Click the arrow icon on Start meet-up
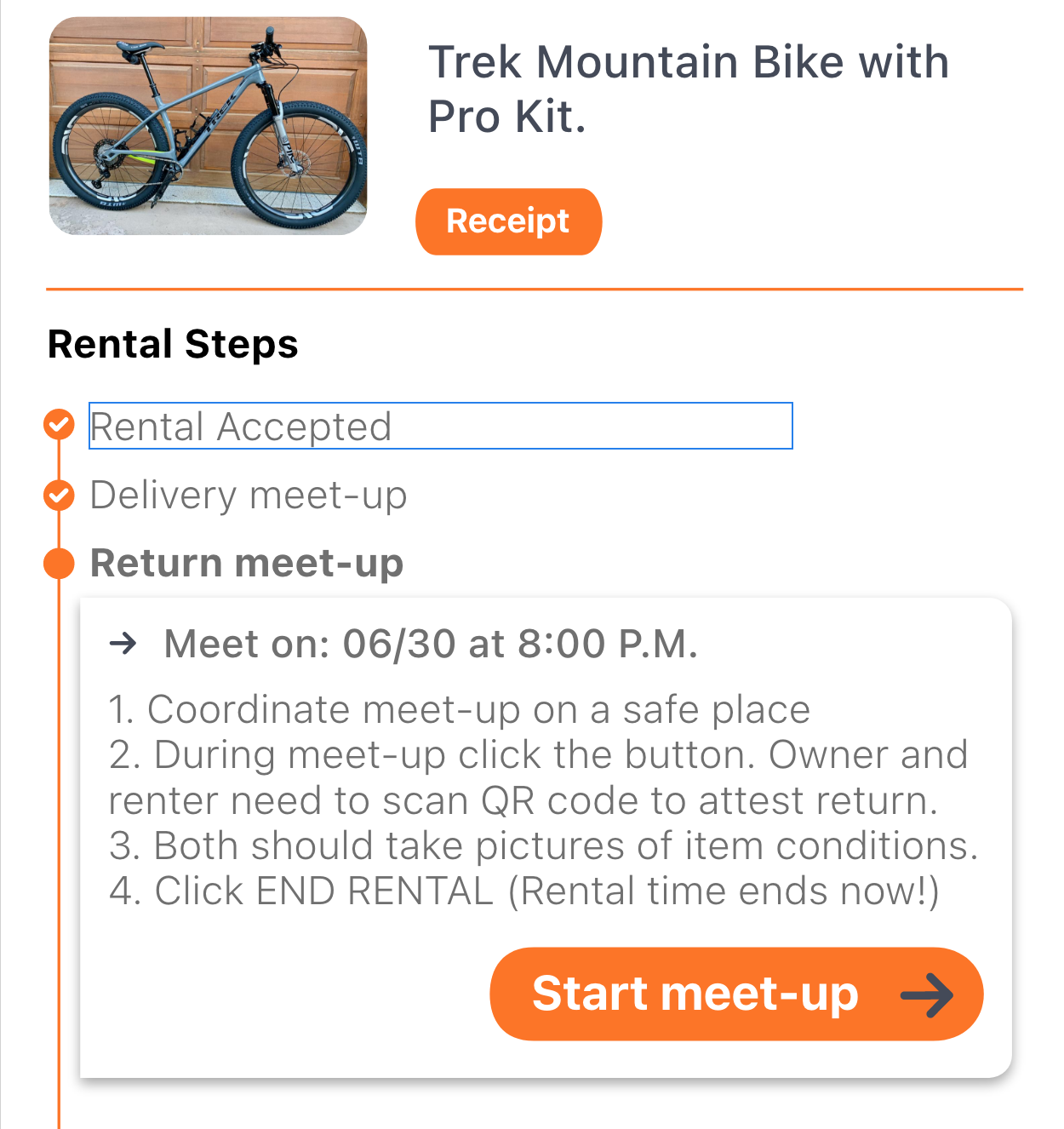The height and width of the screenshot is (1129, 1064). (x=927, y=994)
